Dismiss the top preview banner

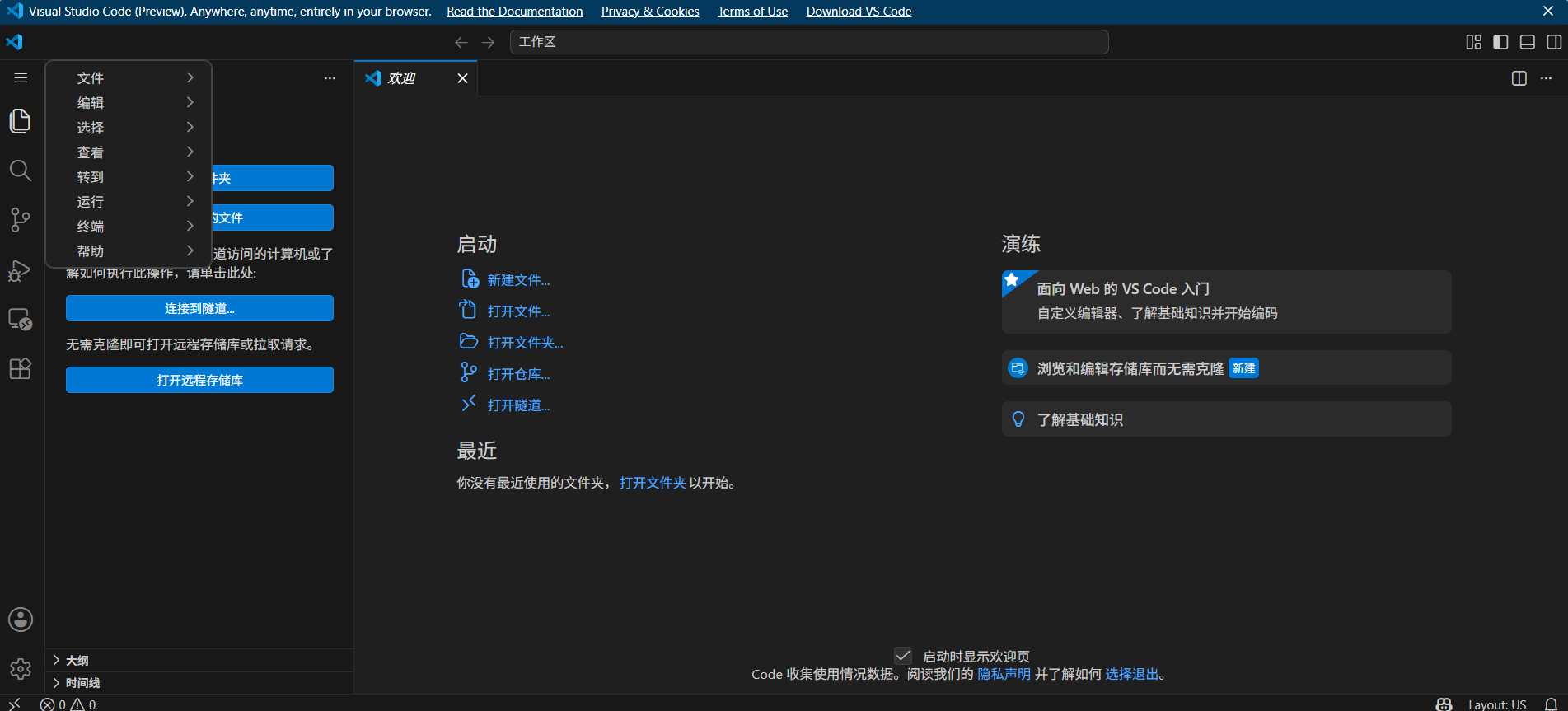coord(1548,12)
